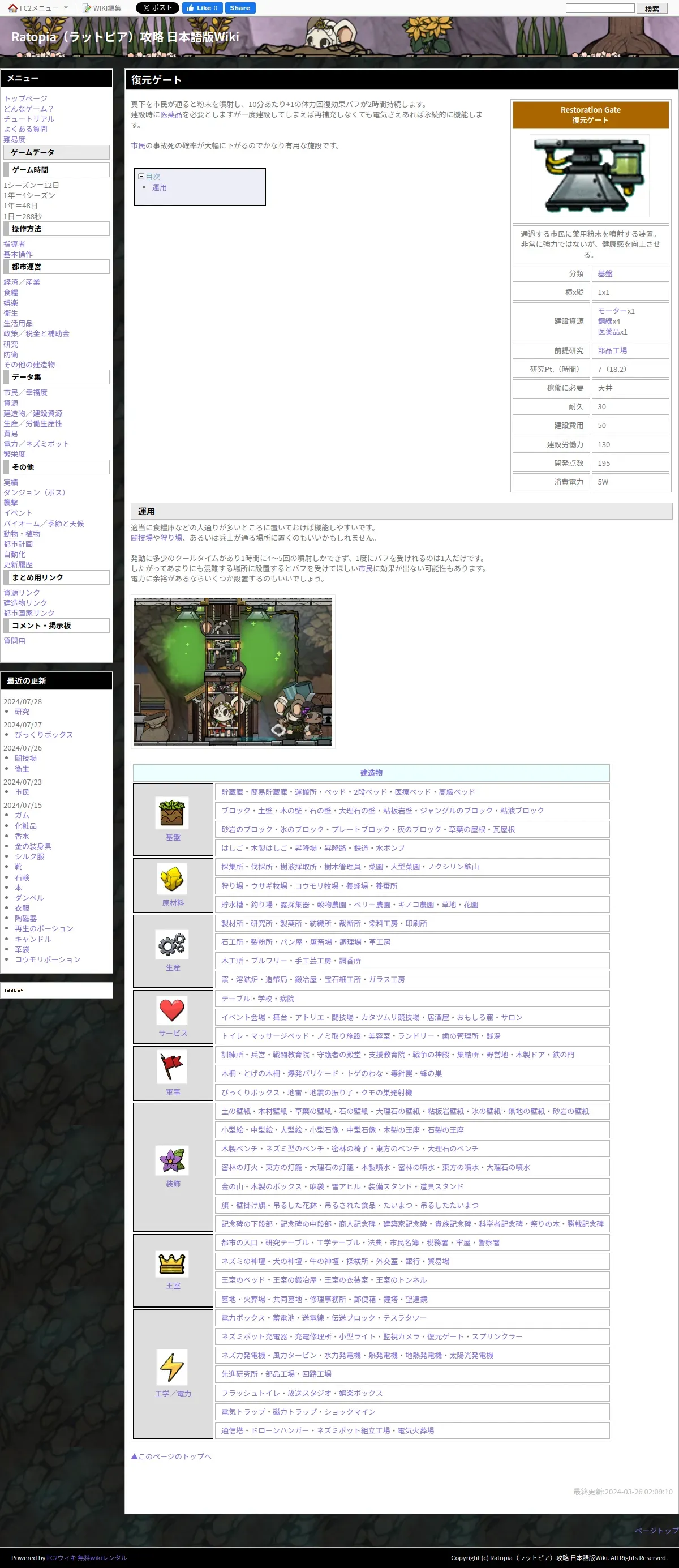This screenshot has width=679, height=1568.
Task: Collapse the 目次 table of contents
Action: pos(141,177)
